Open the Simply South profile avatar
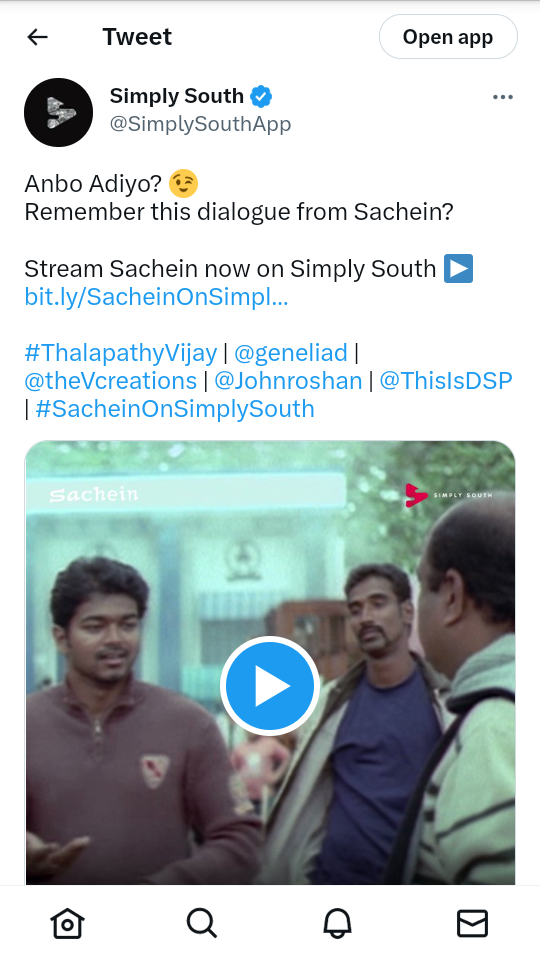The image size is (540, 960). (x=58, y=112)
